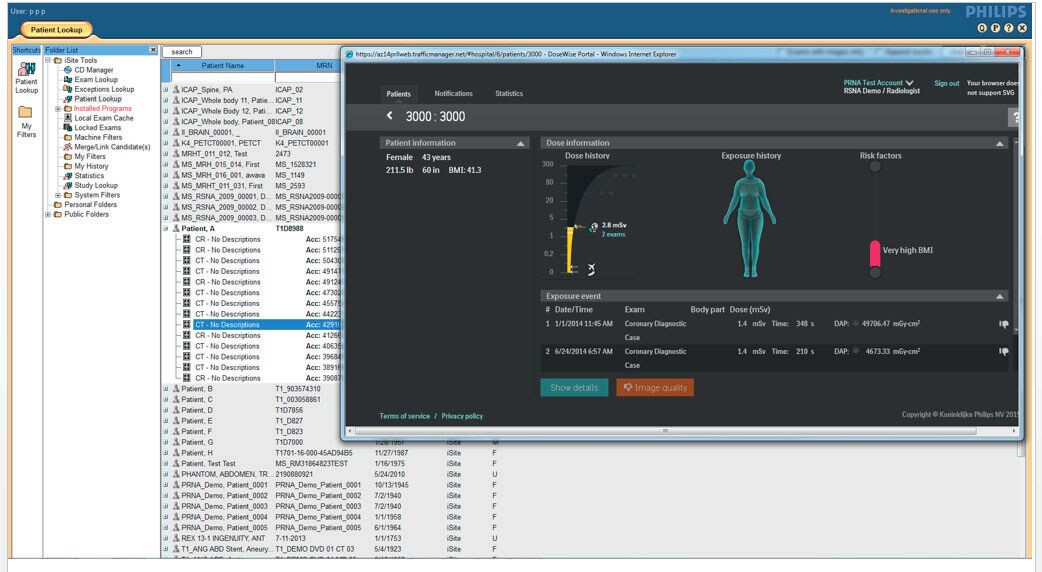Click the highlighted CT exam Acc: 4291 icon
Screen dimensions: 1042x572
[187, 325]
